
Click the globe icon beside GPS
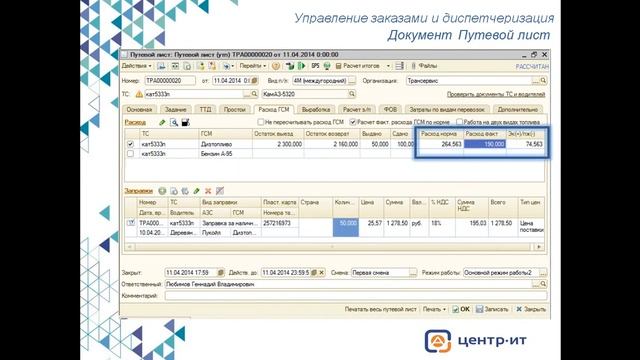pyautogui.click(x=327, y=66)
